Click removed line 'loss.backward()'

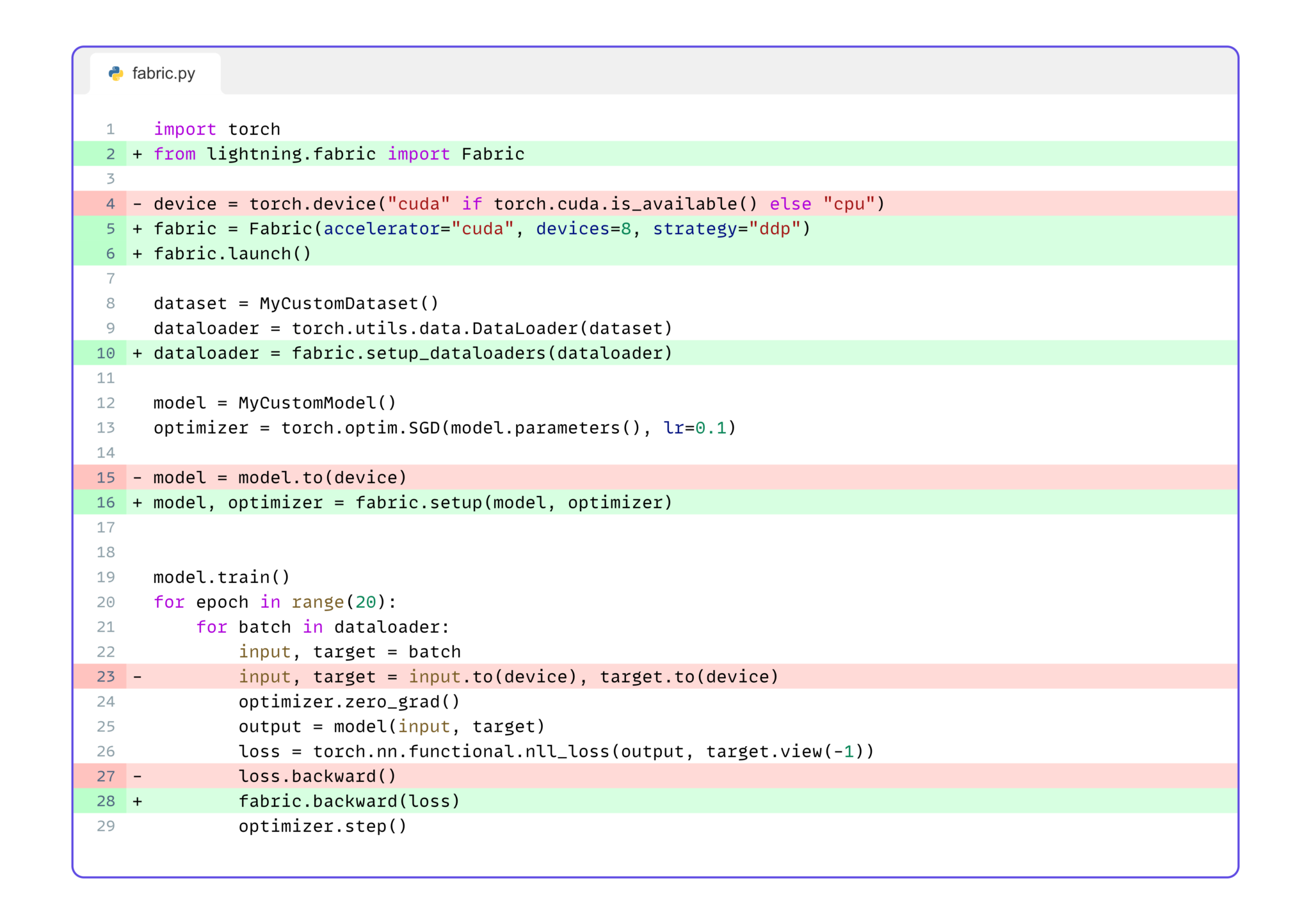coord(655,777)
